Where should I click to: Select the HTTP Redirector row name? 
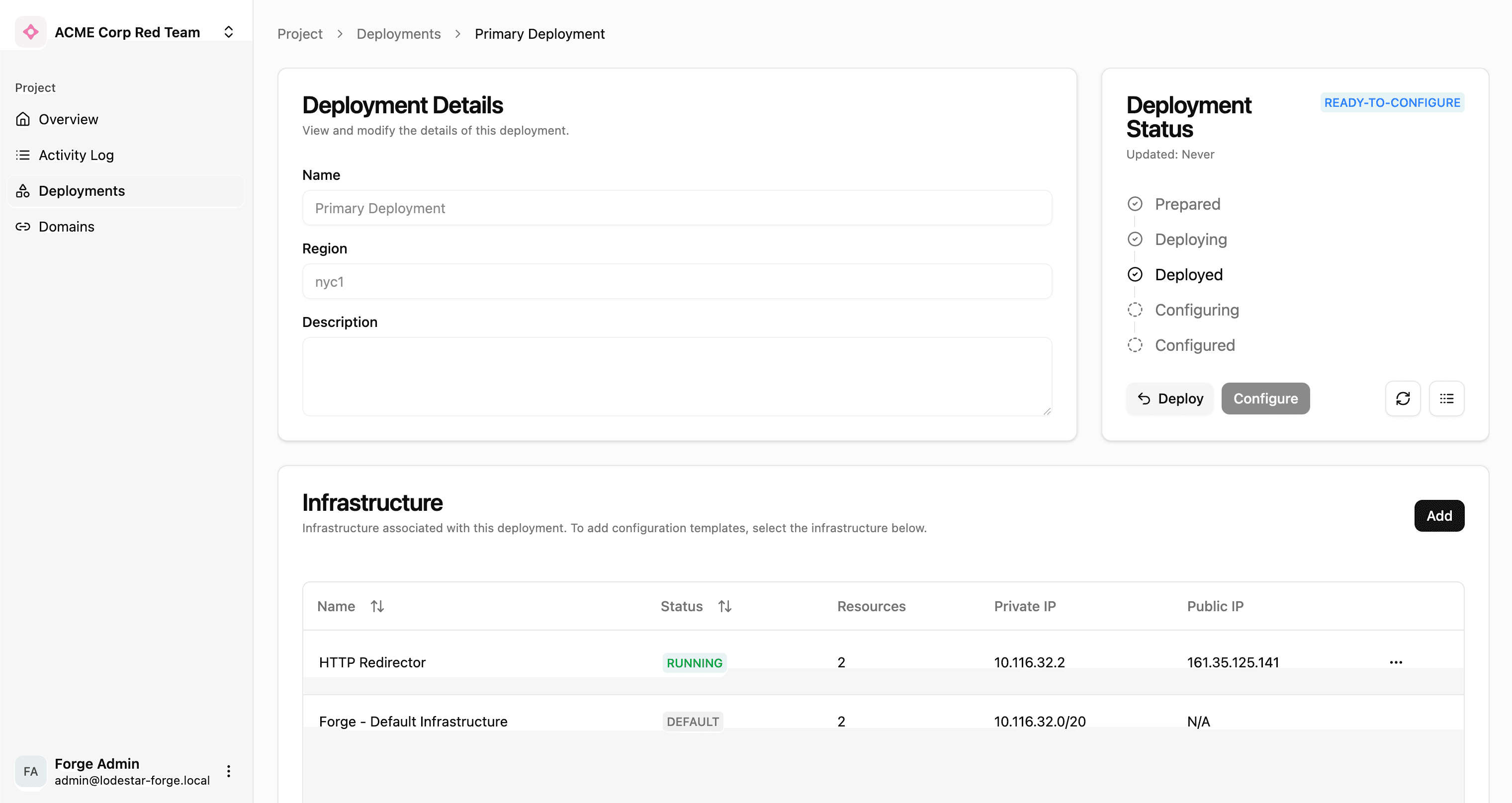(372, 662)
